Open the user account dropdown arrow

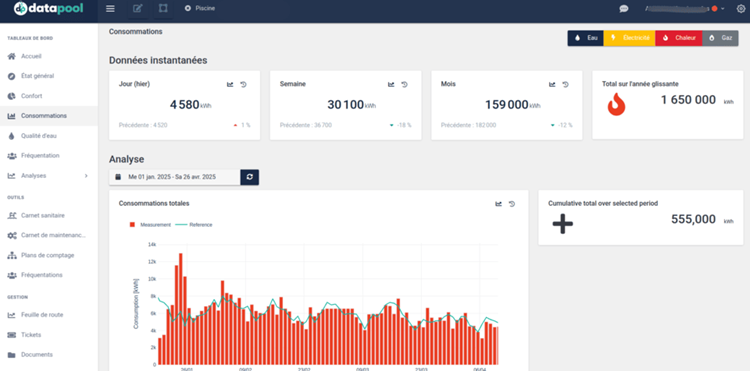(x=722, y=9)
